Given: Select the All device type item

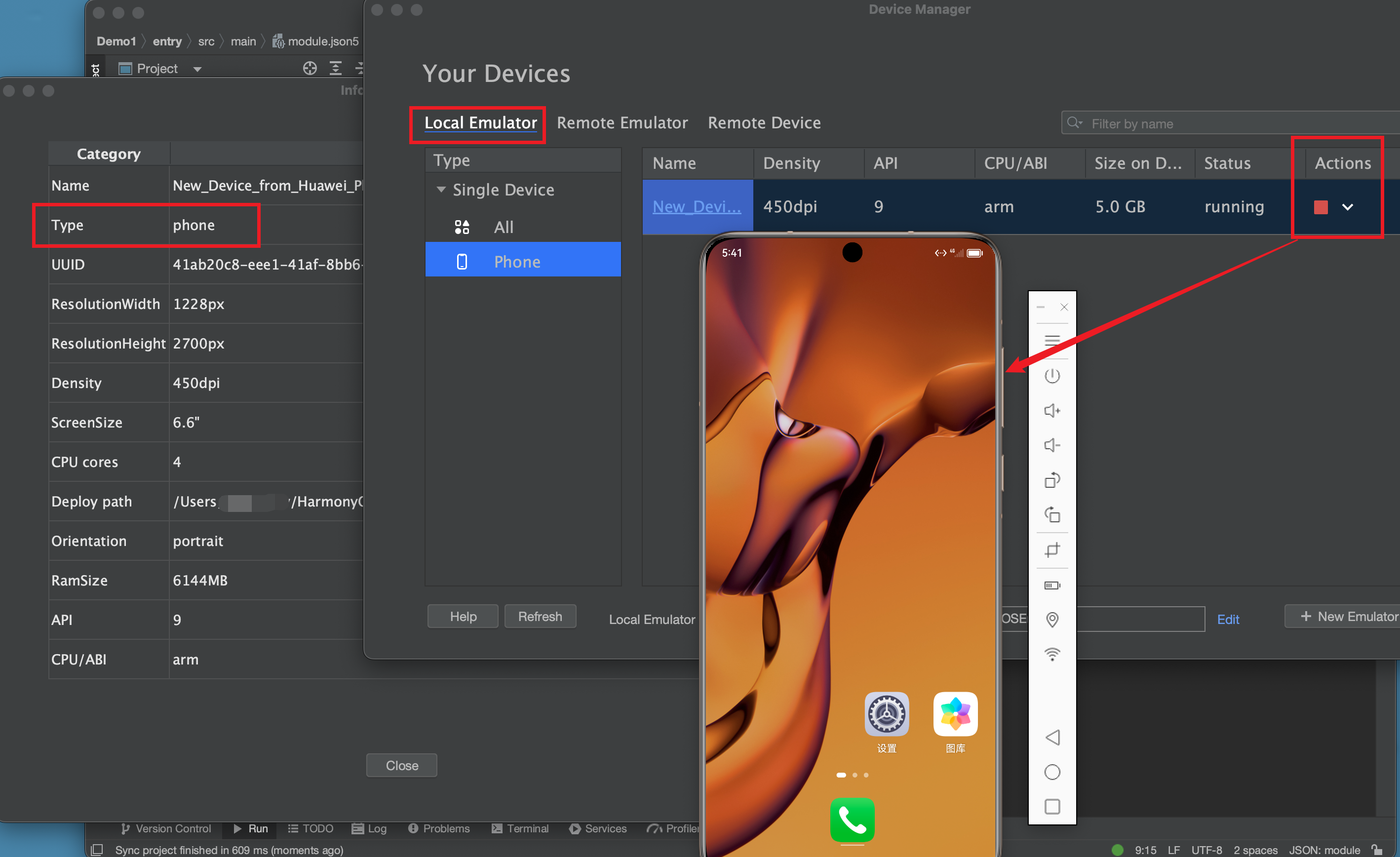Looking at the screenshot, I should (x=503, y=227).
